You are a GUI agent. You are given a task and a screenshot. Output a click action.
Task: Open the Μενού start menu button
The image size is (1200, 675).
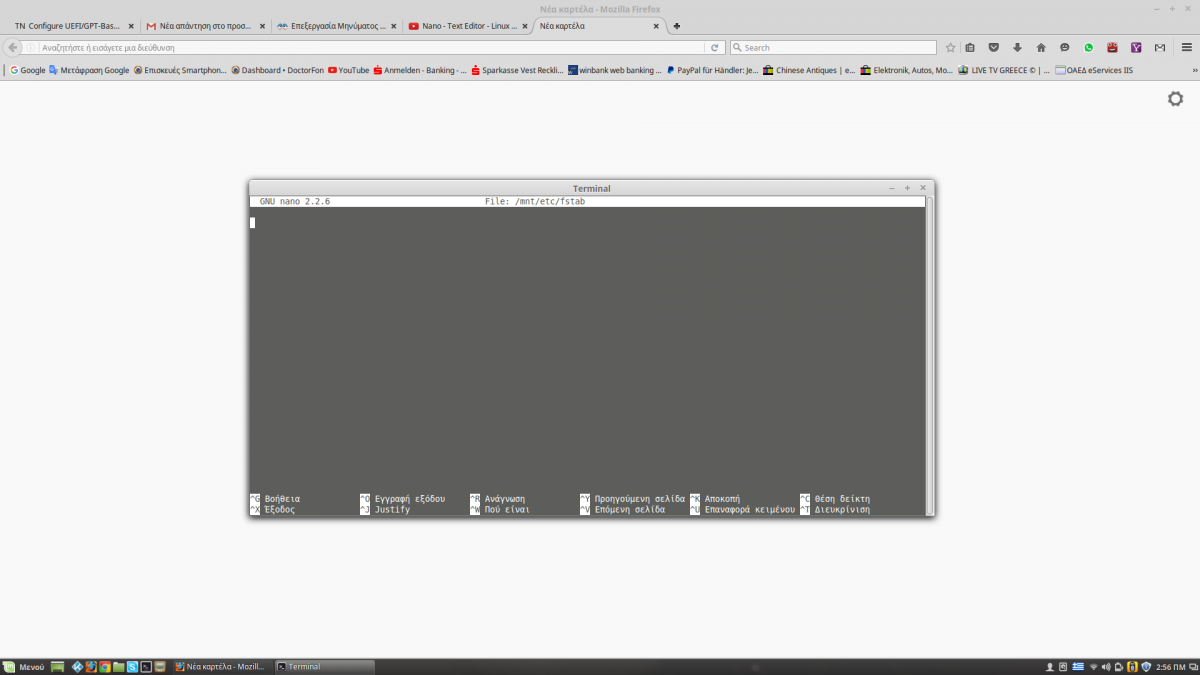pos(24,666)
